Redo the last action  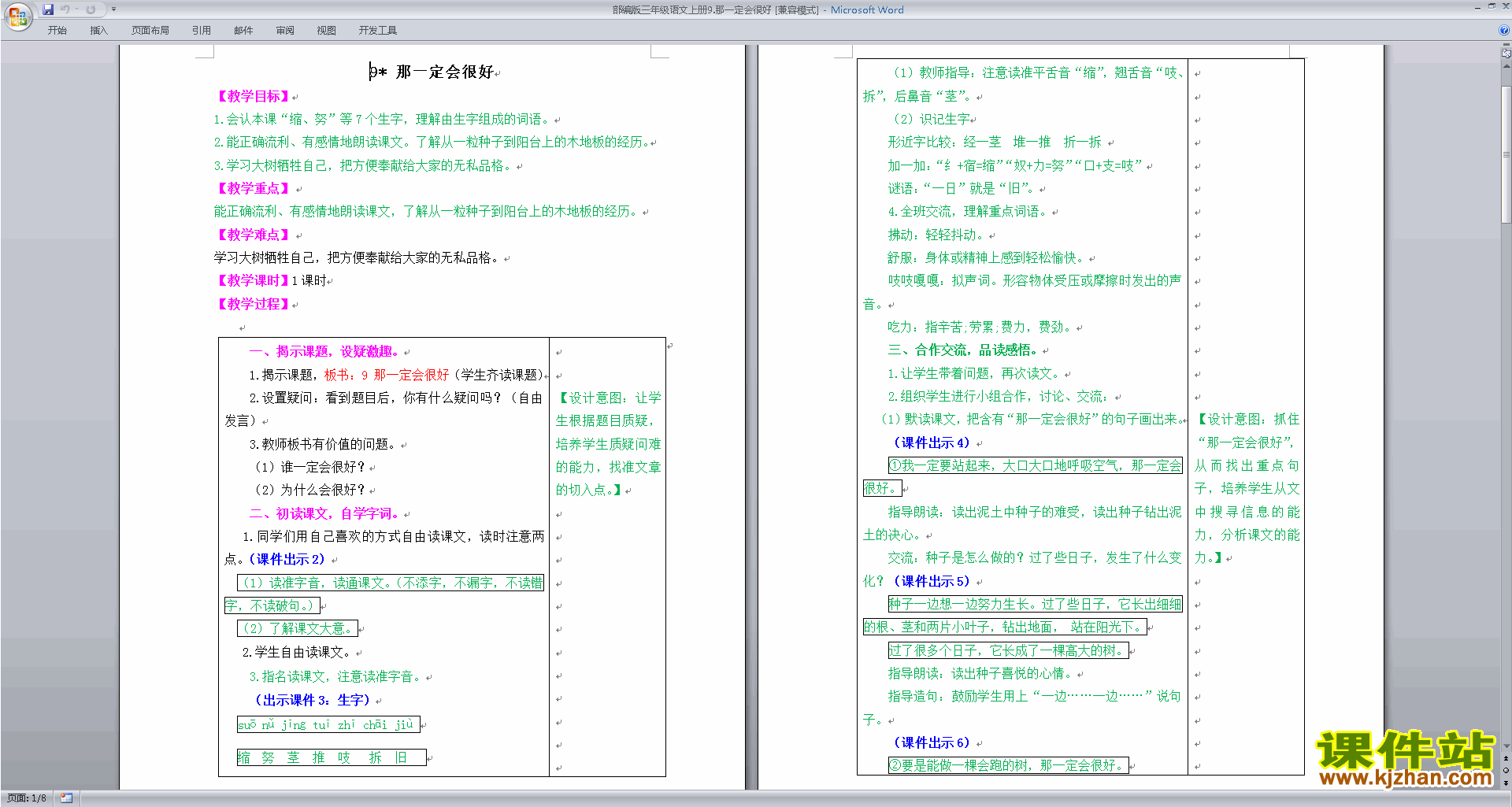(91, 9)
